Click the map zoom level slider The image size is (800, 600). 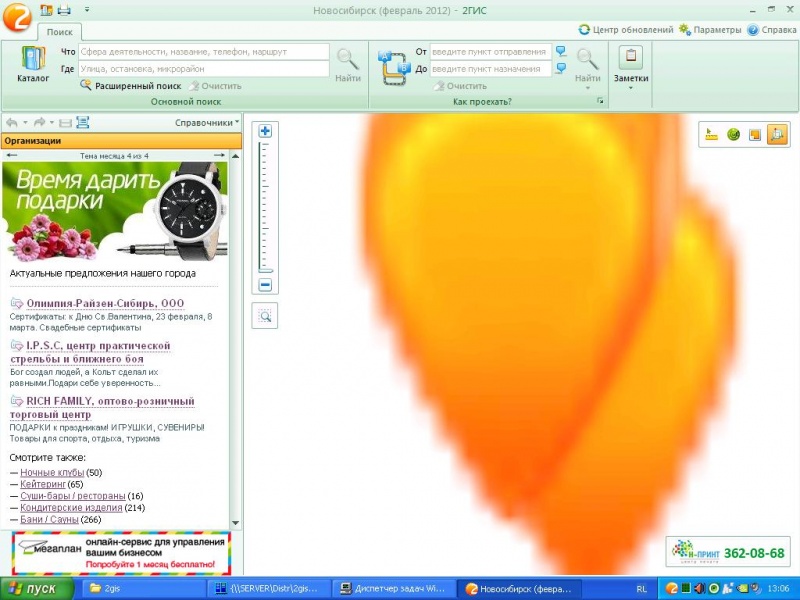coord(265,207)
